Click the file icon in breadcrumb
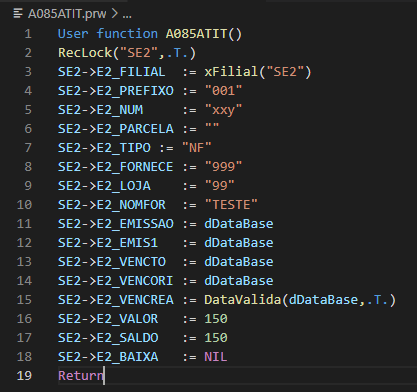This screenshot has width=417, height=392. pos(18,14)
